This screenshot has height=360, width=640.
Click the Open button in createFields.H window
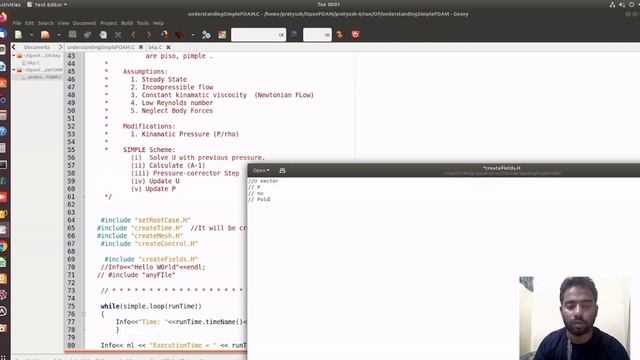pyautogui.click(x=261, y=171)
